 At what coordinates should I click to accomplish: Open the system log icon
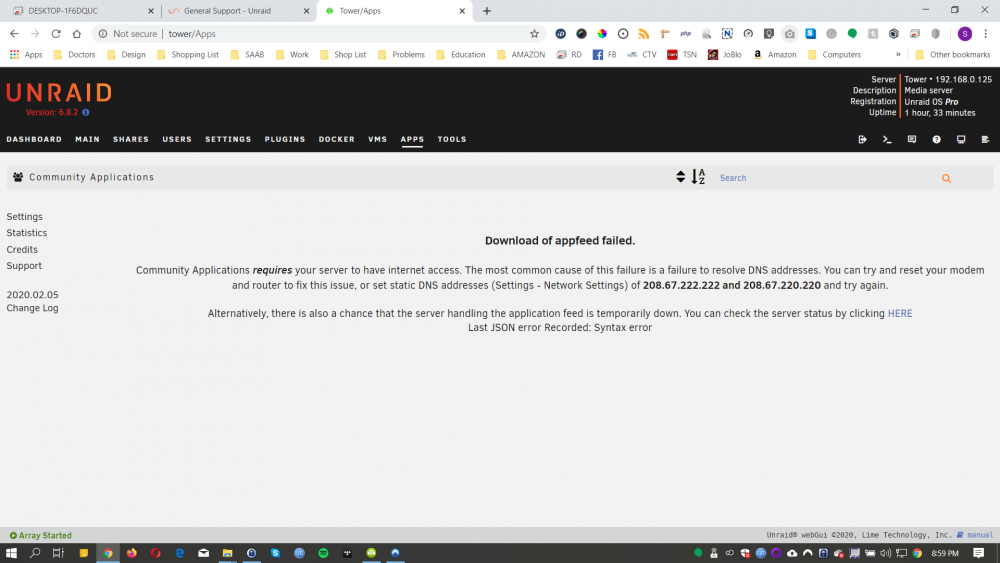pyautogui.click(x=985, y=139)
